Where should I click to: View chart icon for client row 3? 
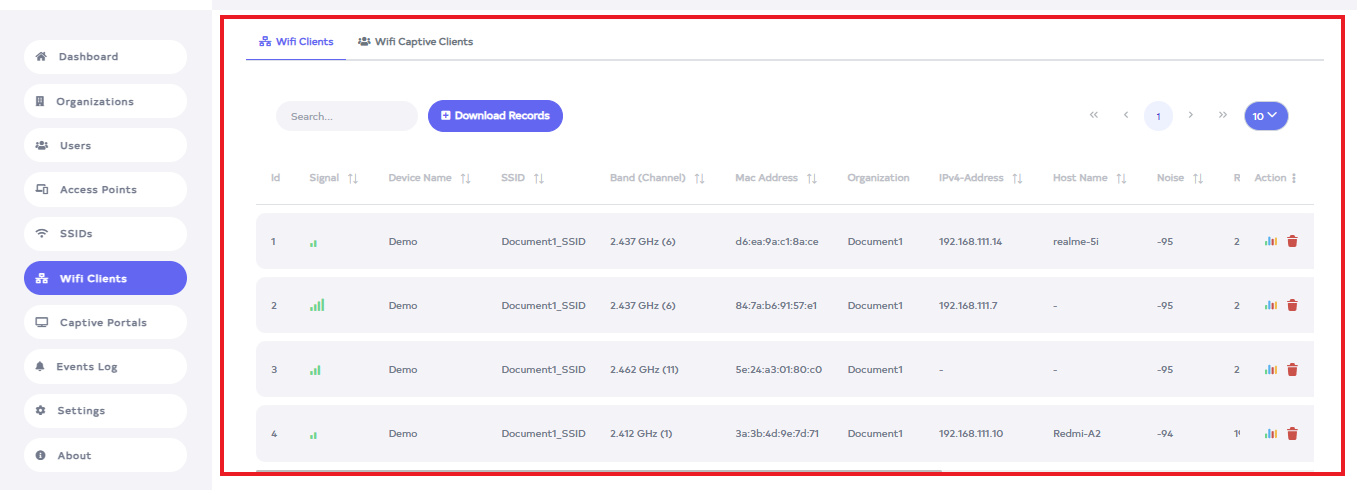pos(1271,370)
